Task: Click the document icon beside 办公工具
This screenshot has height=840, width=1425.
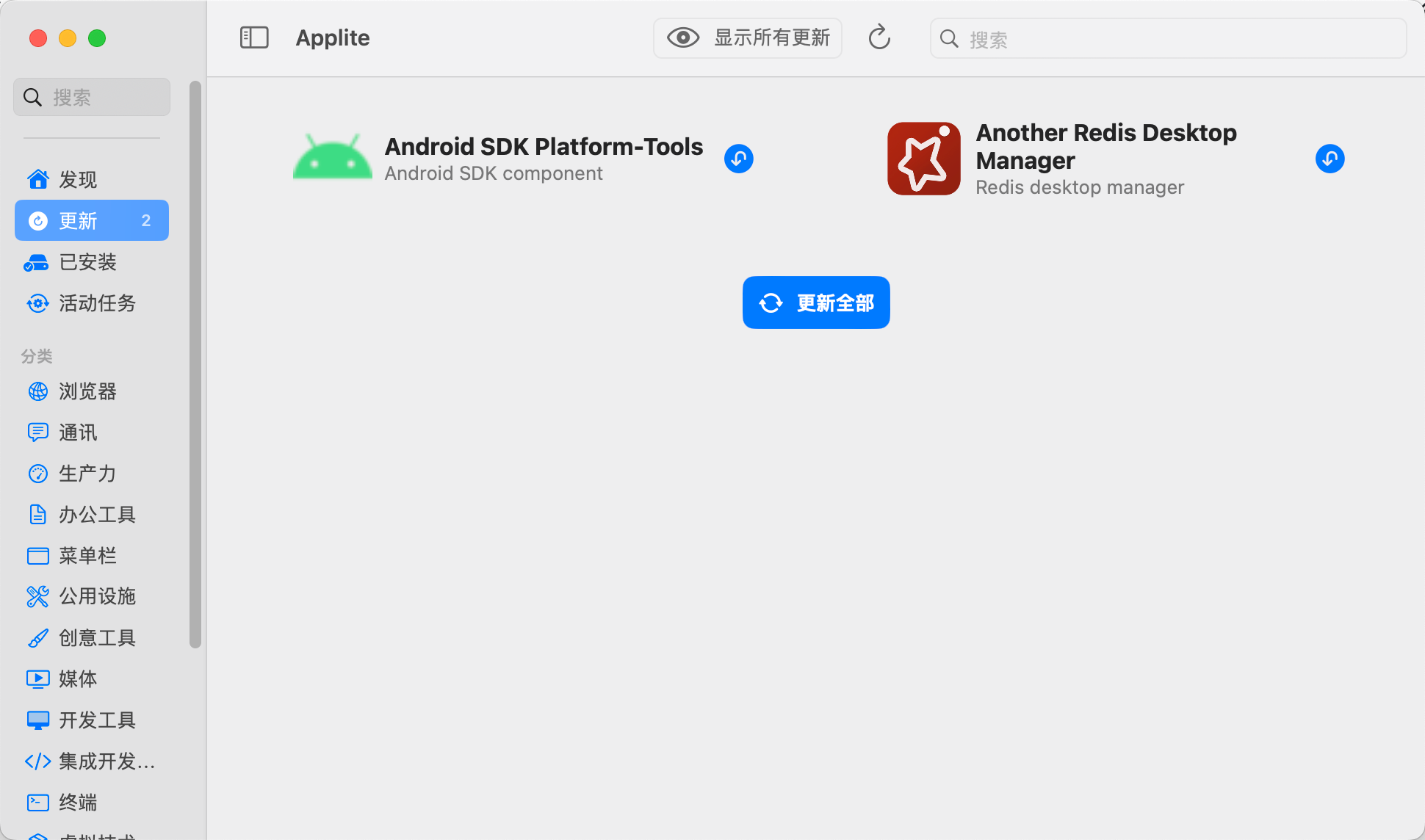Action: [x=38, y=514]
